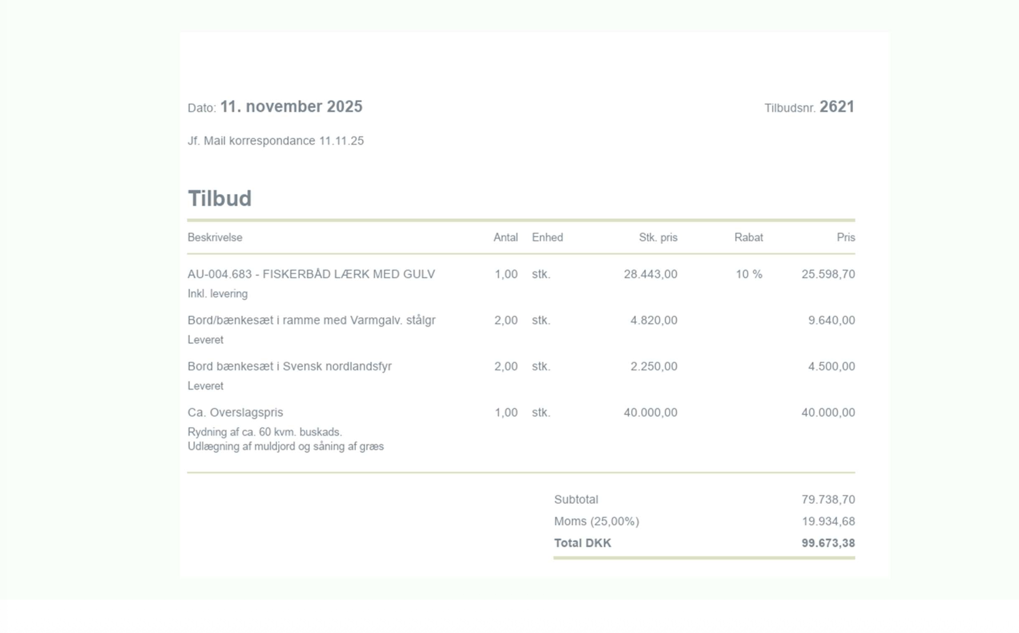Select the Varmgalv. stålgr bænkesæt item

coord(311,321)
